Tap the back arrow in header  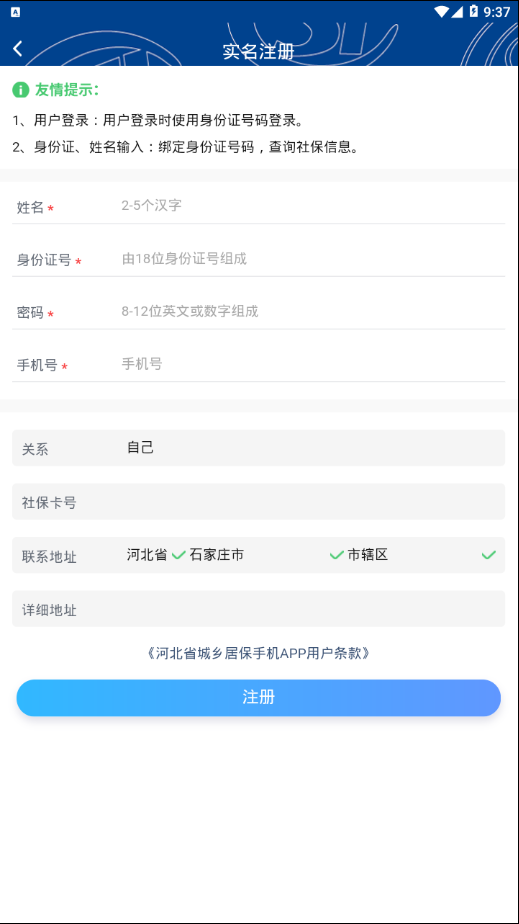(18, 49)
